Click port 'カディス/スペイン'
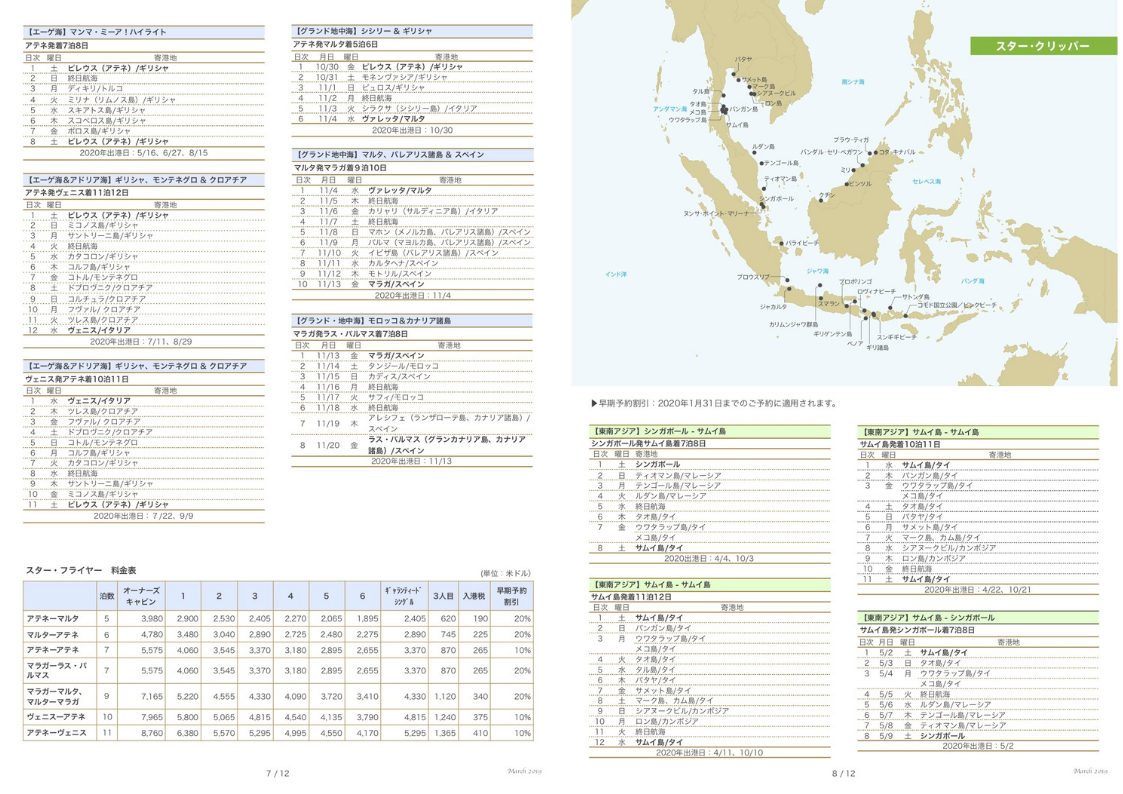Viewport: 1123px width, 794px height. click(400, 377)
